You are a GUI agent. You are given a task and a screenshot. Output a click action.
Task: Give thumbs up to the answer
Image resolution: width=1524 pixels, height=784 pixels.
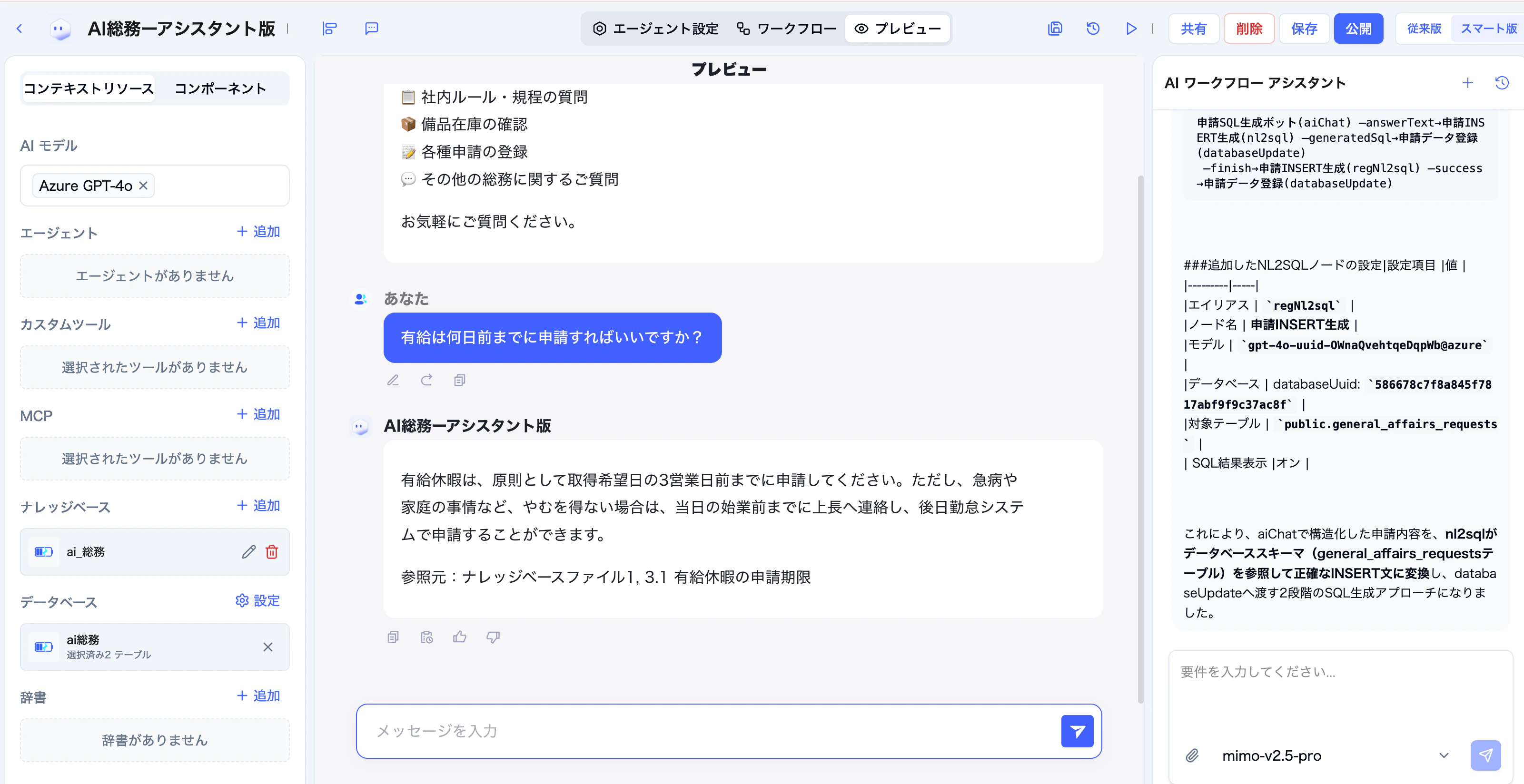pyautogui.click(x=460, y=637)
